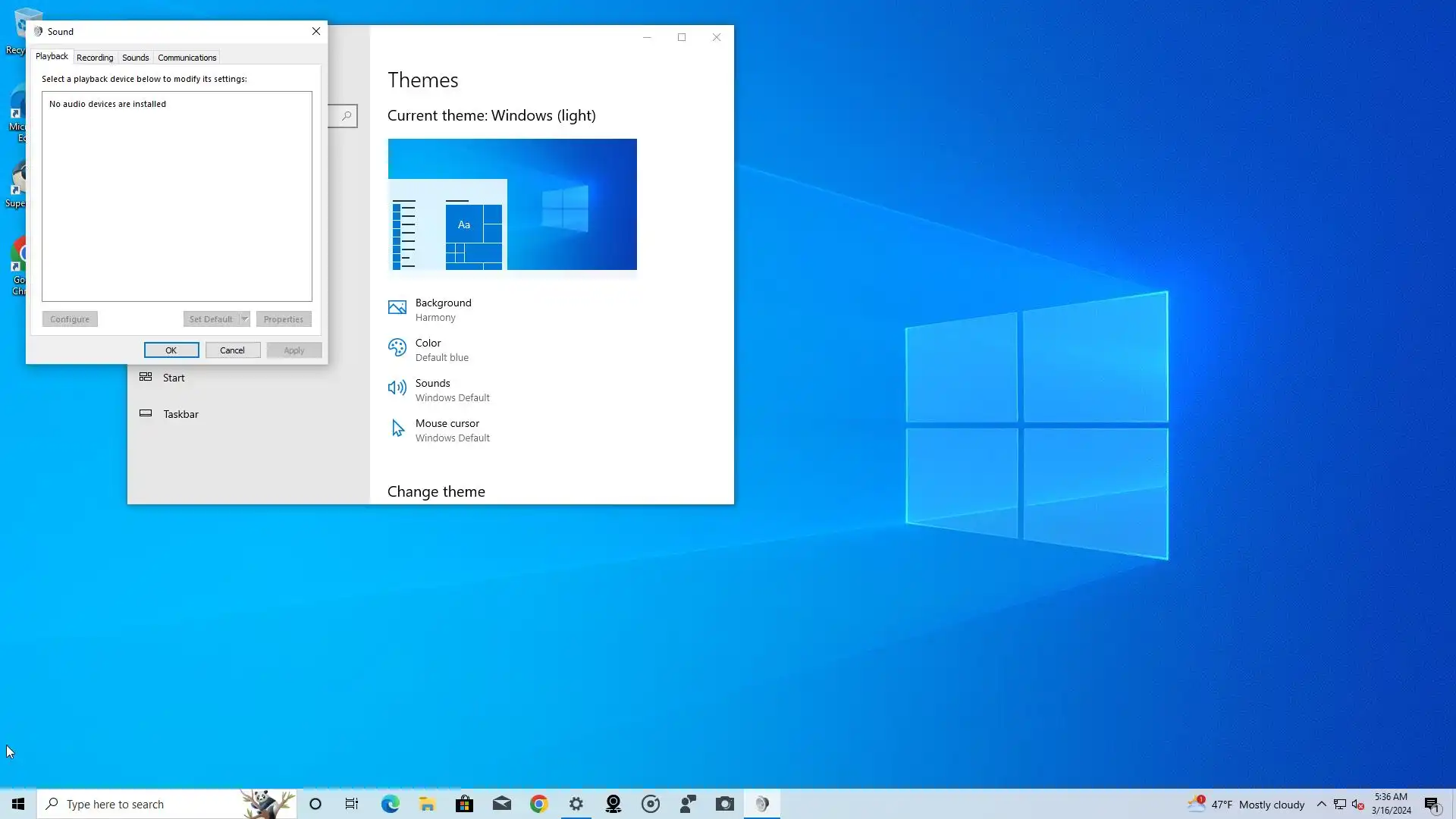The width and height of the screenshot is (1456, 819).
Task: Click muted volume icon in system tray
Action: click(1357, 805)
